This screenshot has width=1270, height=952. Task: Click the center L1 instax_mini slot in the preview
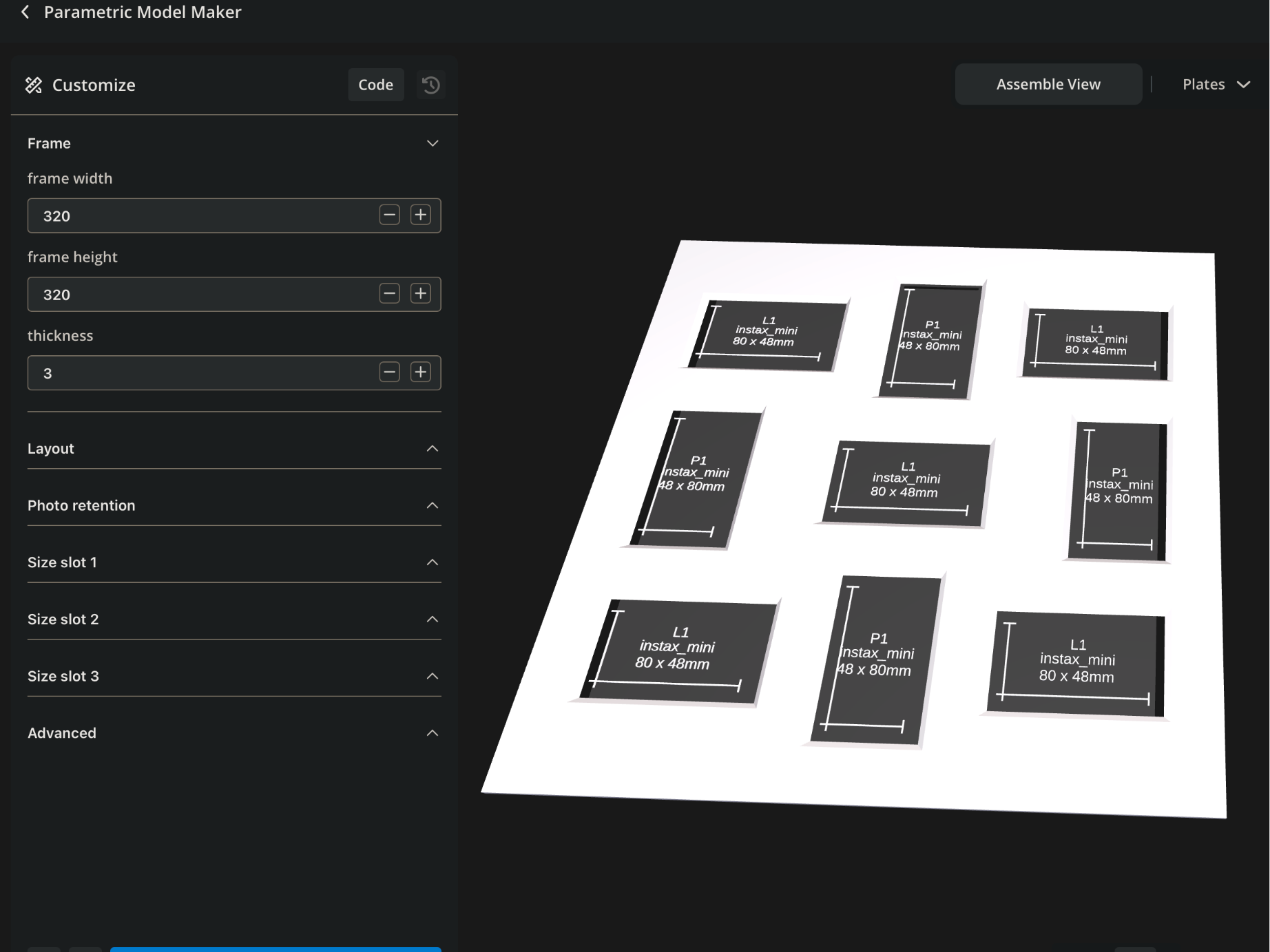tap(906, 483)
